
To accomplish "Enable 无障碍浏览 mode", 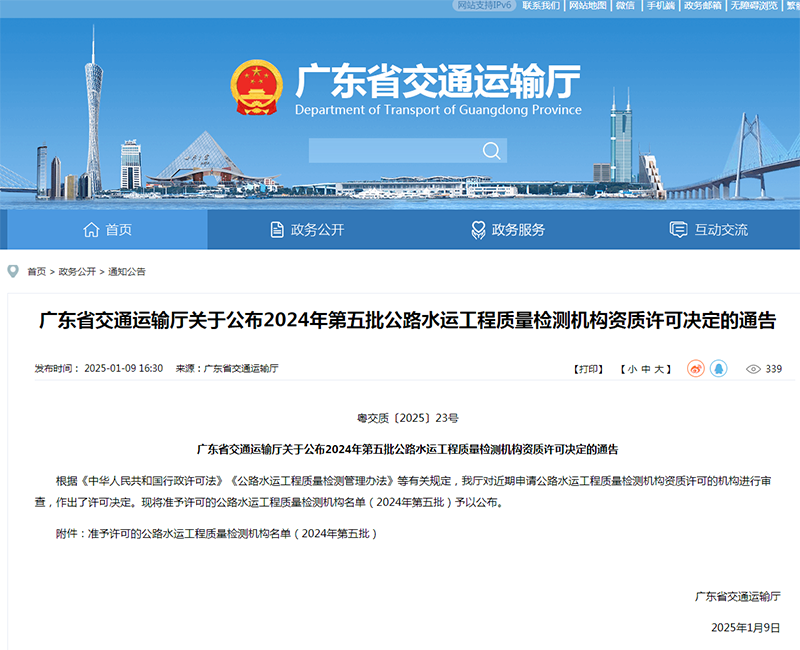I will coord(754,6).
